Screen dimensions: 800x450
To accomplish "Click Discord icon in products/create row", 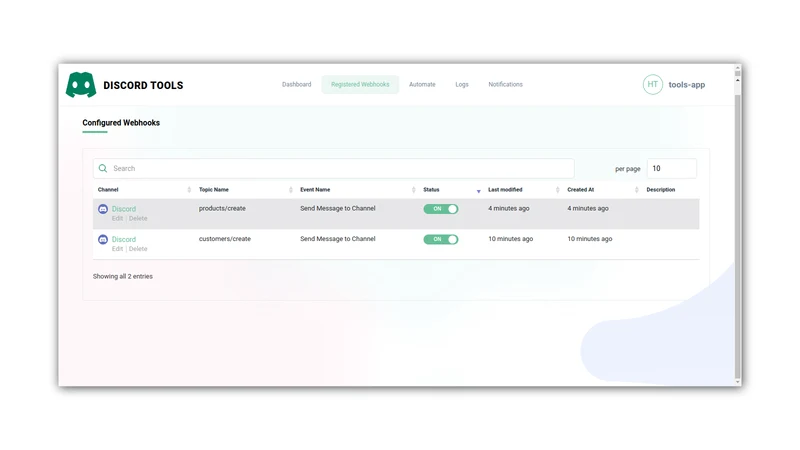I will (103, 209).
